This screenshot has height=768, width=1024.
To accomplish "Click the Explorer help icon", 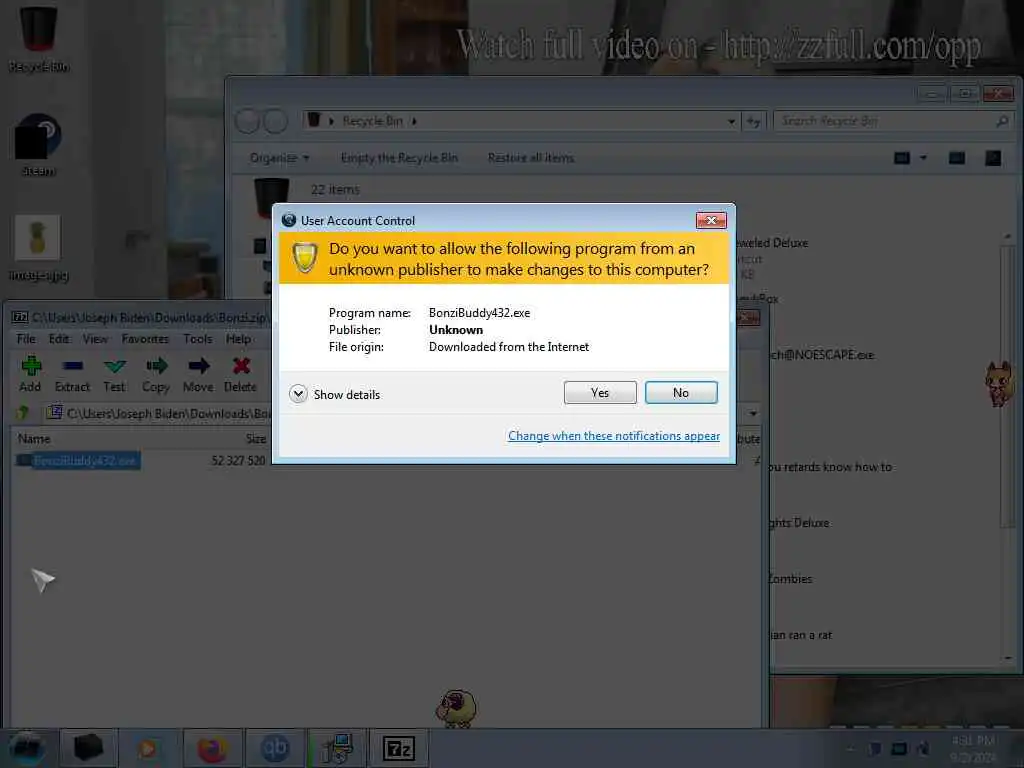I will tap(993, 158).
